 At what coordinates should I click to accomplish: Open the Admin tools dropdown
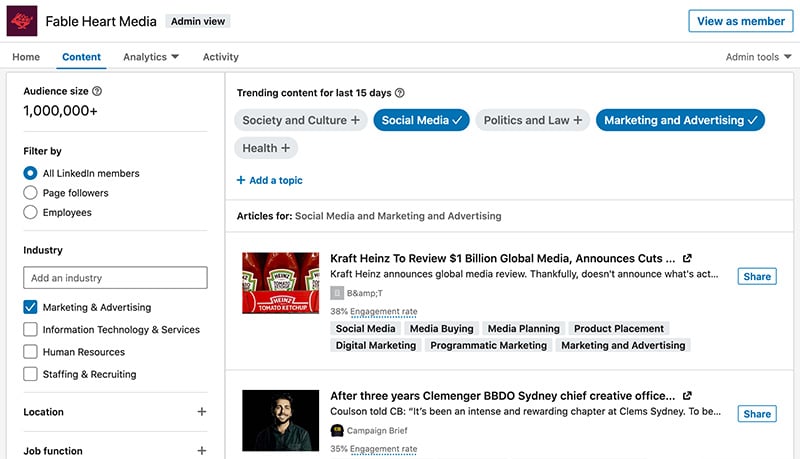point(758,57)
